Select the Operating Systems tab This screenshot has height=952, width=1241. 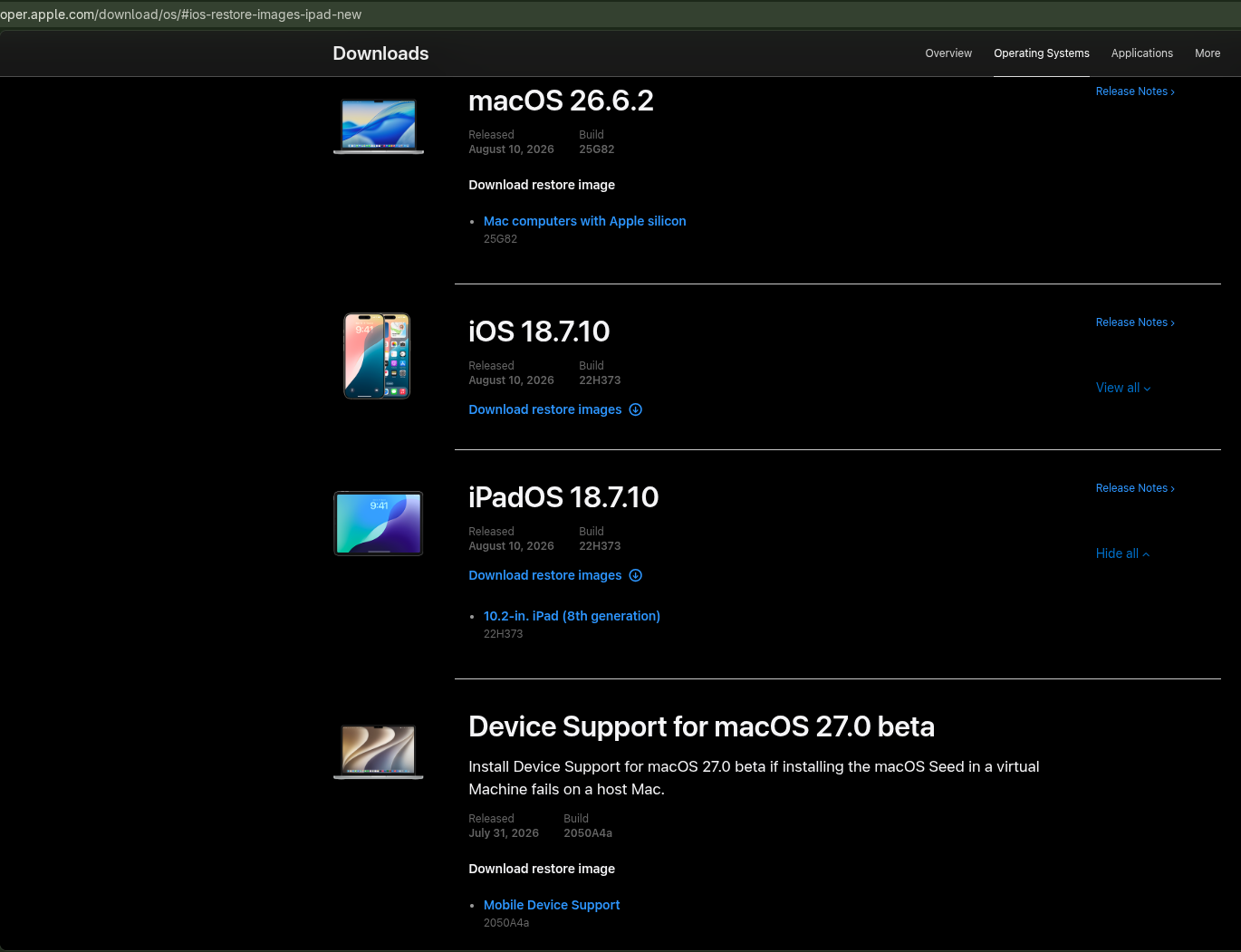(x=1042, y=53)
